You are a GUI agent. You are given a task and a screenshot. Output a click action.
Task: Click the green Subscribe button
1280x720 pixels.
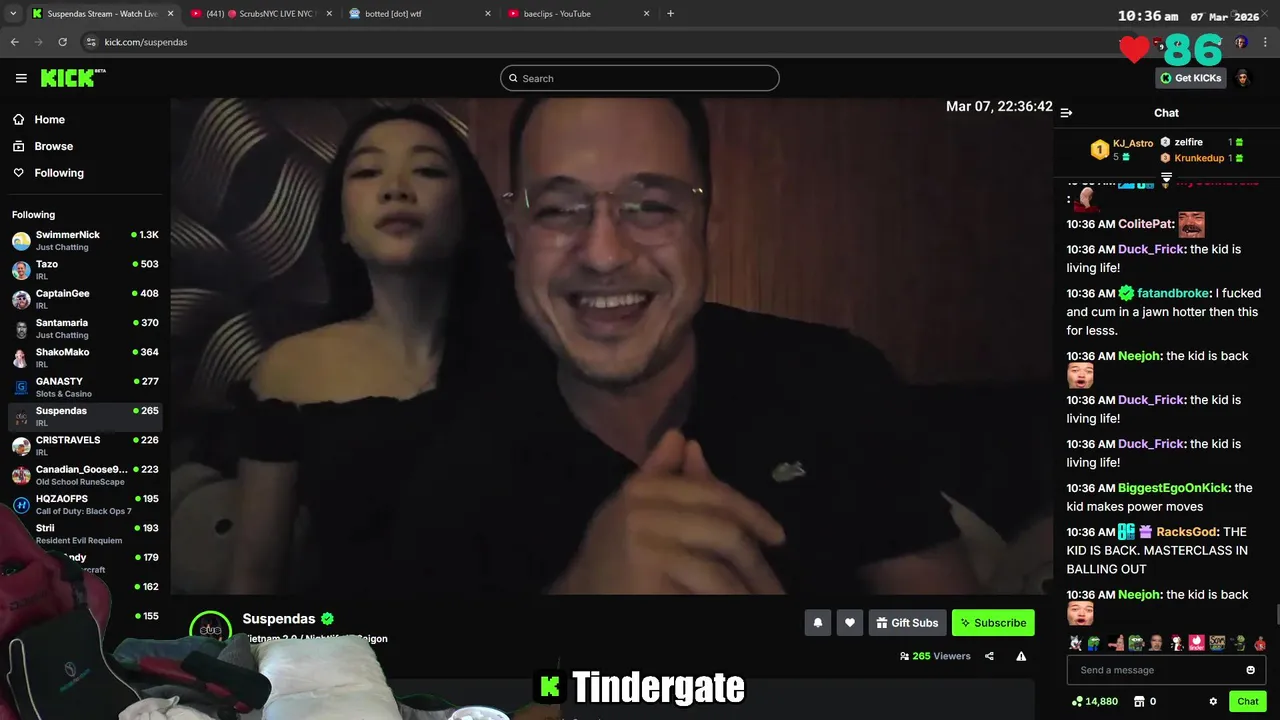point(993,622)
